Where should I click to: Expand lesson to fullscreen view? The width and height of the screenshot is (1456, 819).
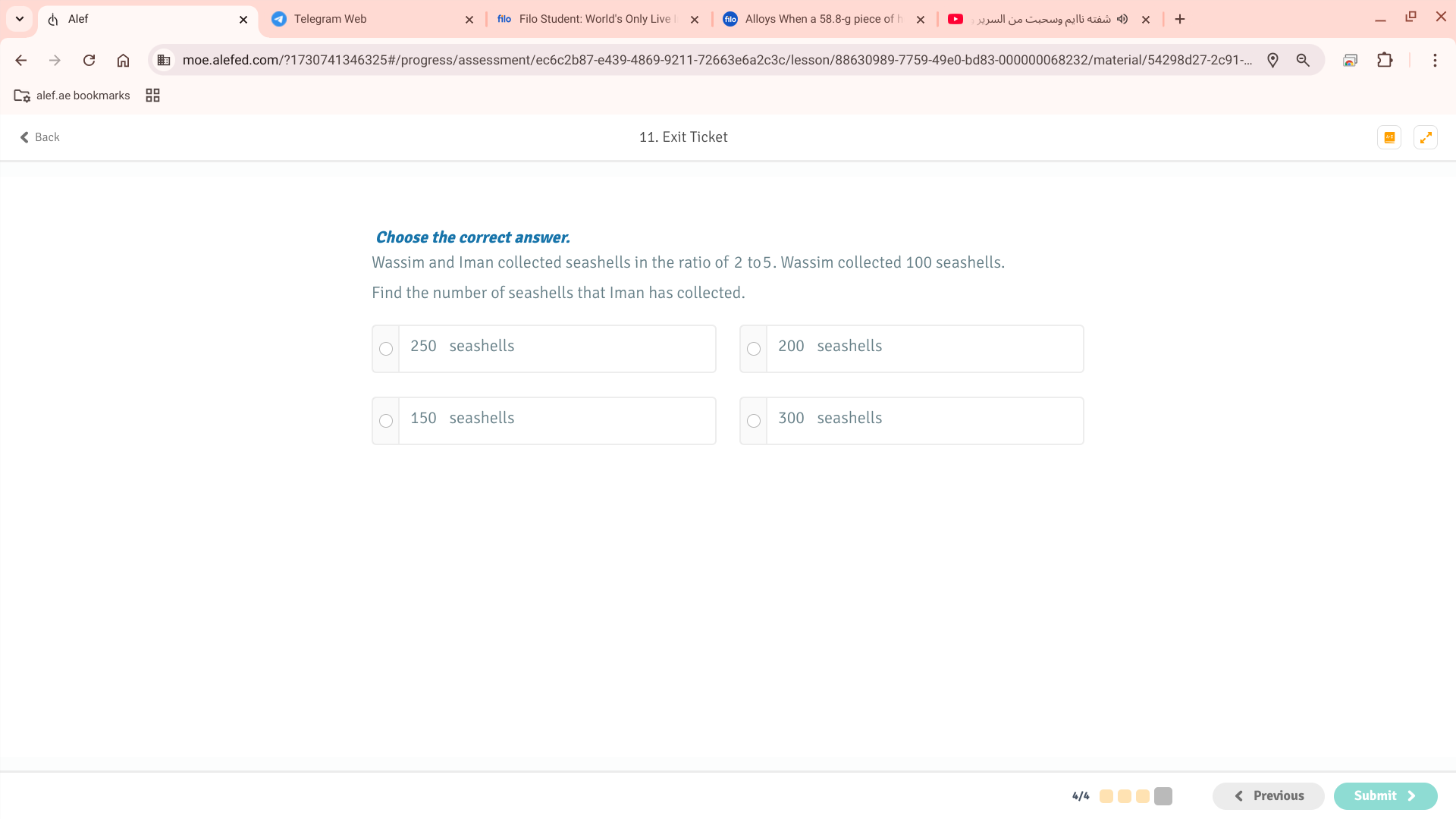click(1426, 137)
